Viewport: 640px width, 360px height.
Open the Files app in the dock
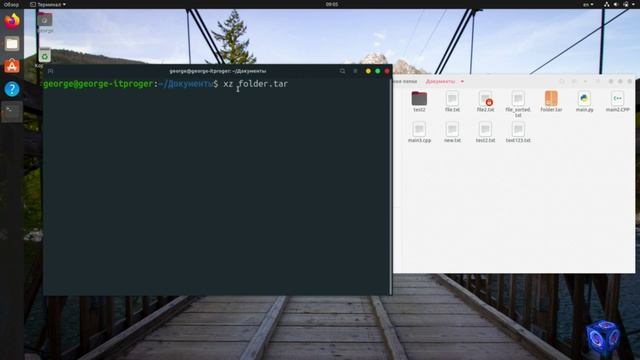12,44
